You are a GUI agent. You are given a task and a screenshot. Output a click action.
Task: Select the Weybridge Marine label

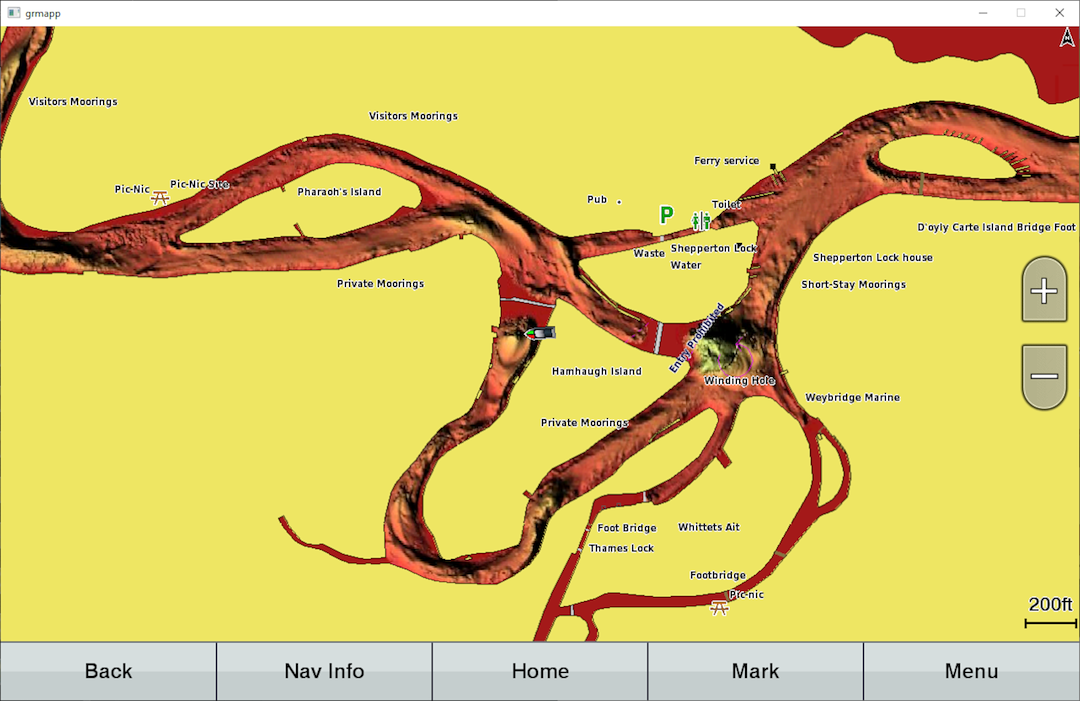852,398
